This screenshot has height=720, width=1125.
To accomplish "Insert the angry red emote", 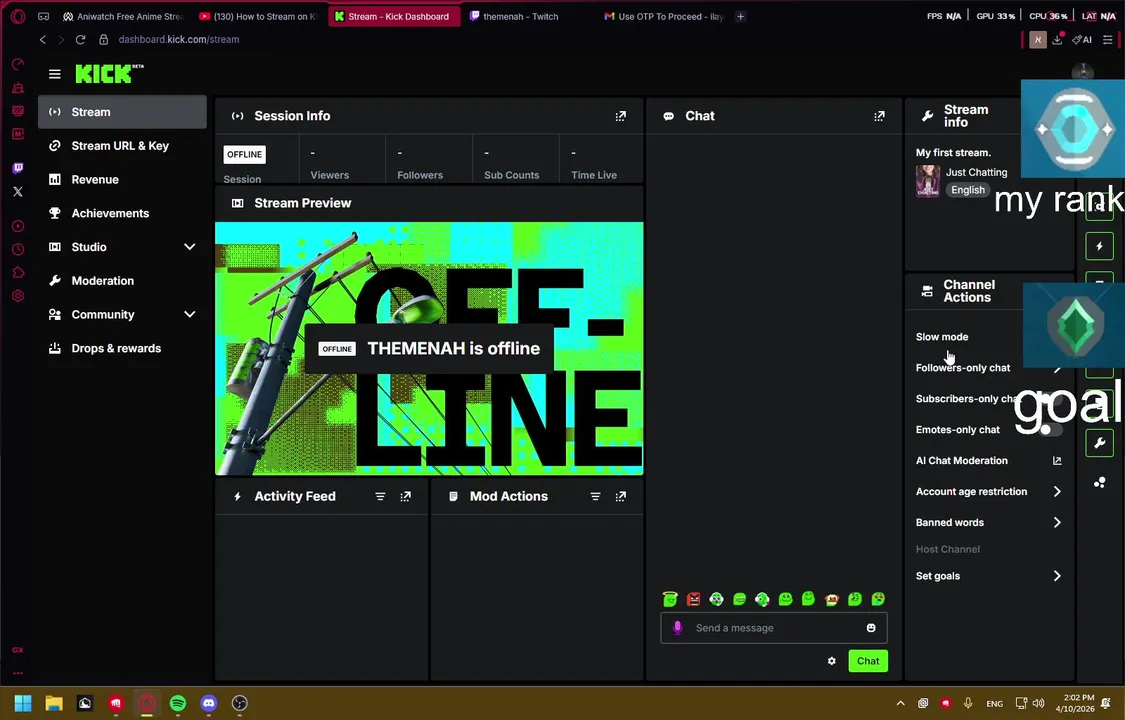I will coord(693,599).
